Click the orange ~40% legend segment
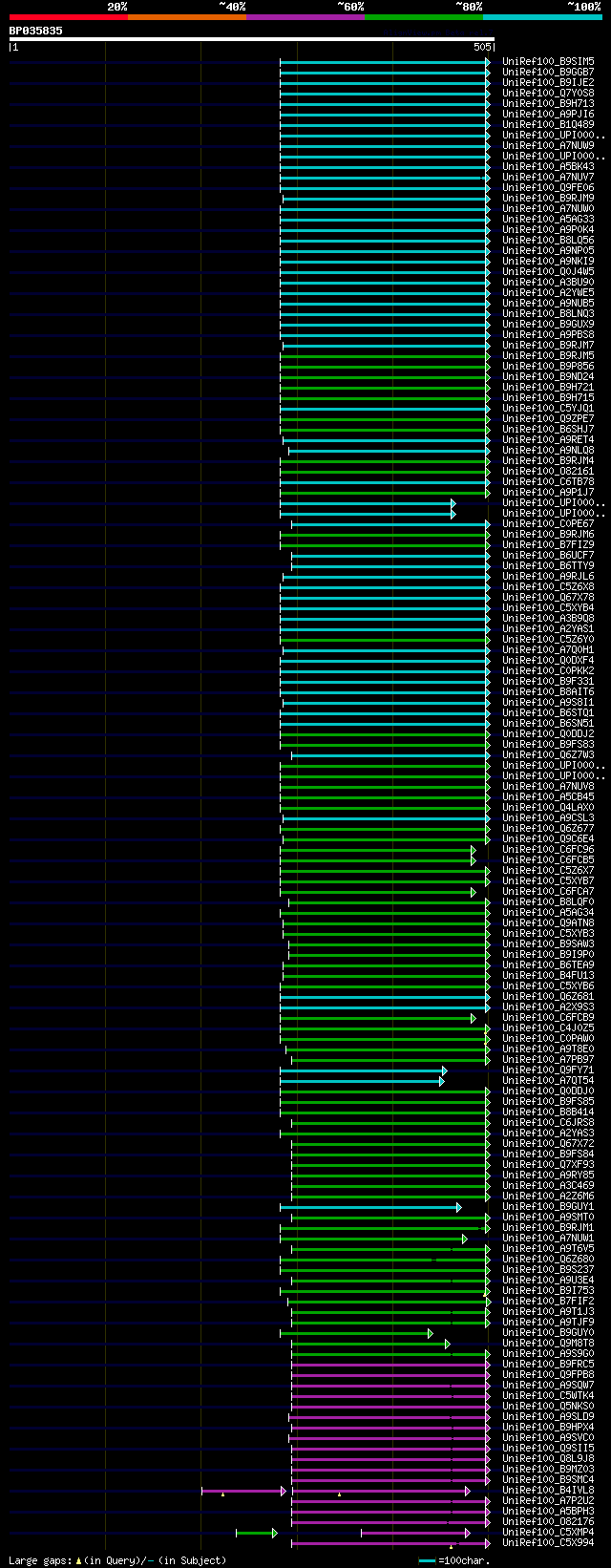The image size is (611, 1568). 186,16
